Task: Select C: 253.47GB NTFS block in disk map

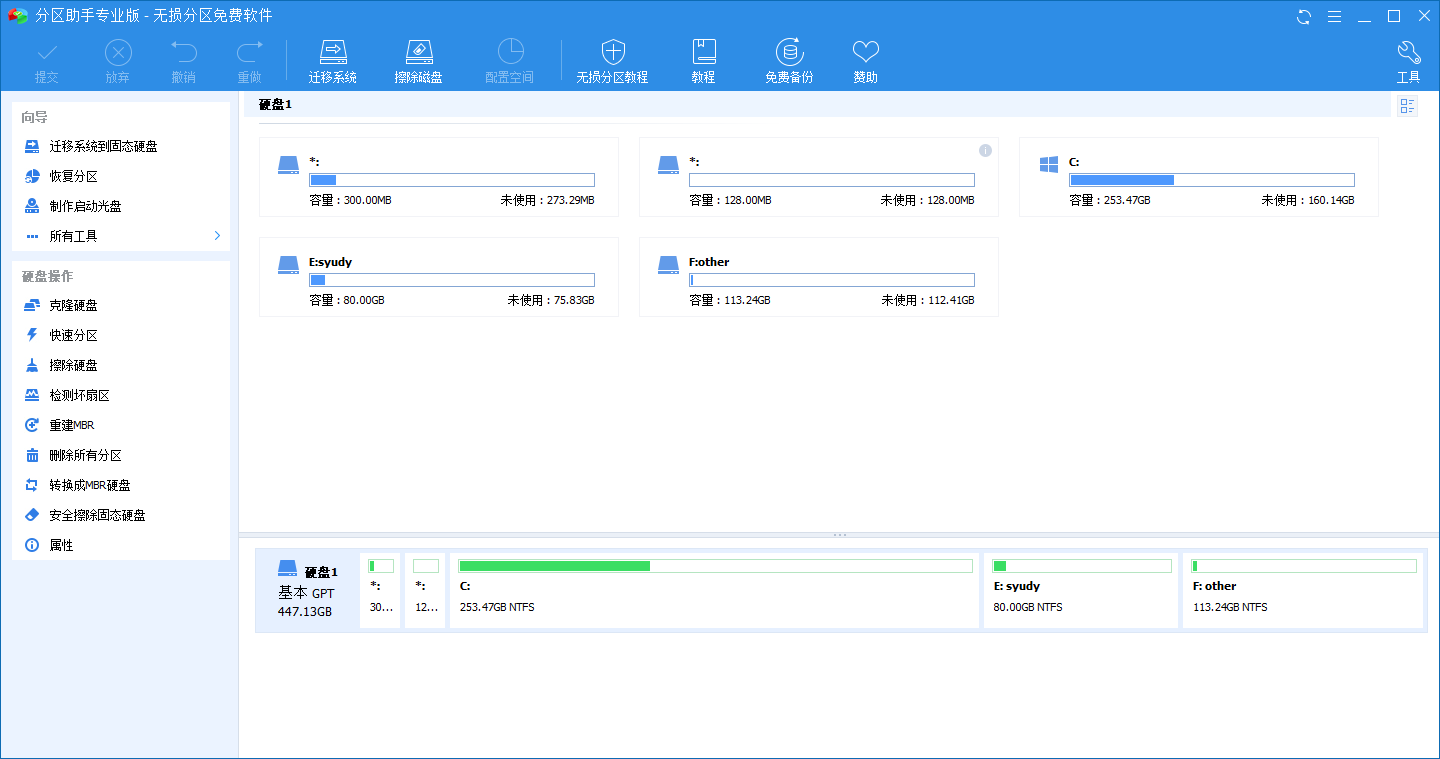Action: tap(714, 591)
